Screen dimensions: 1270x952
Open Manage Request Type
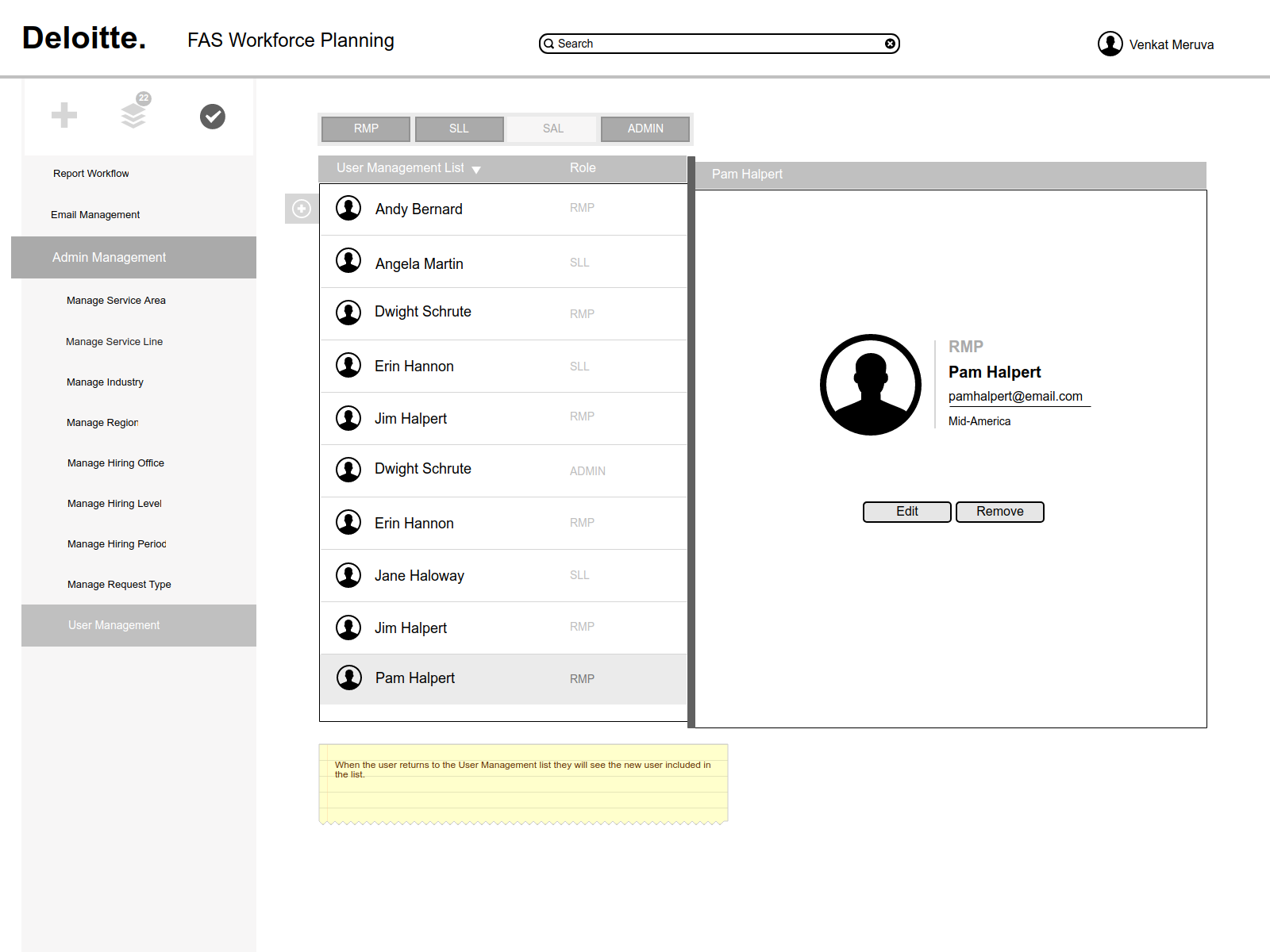coord(119,585)
